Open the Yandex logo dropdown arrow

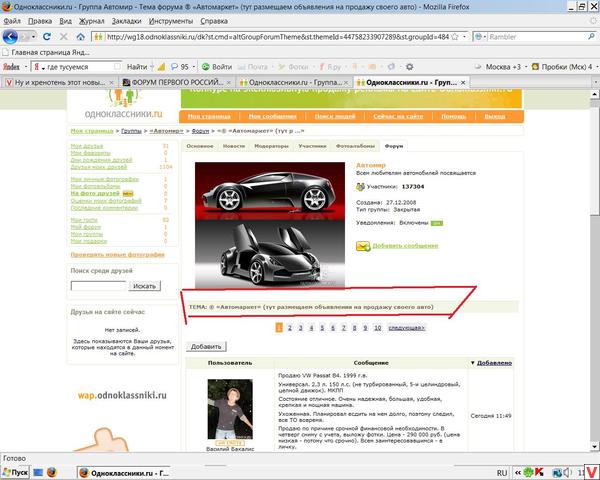26,67
